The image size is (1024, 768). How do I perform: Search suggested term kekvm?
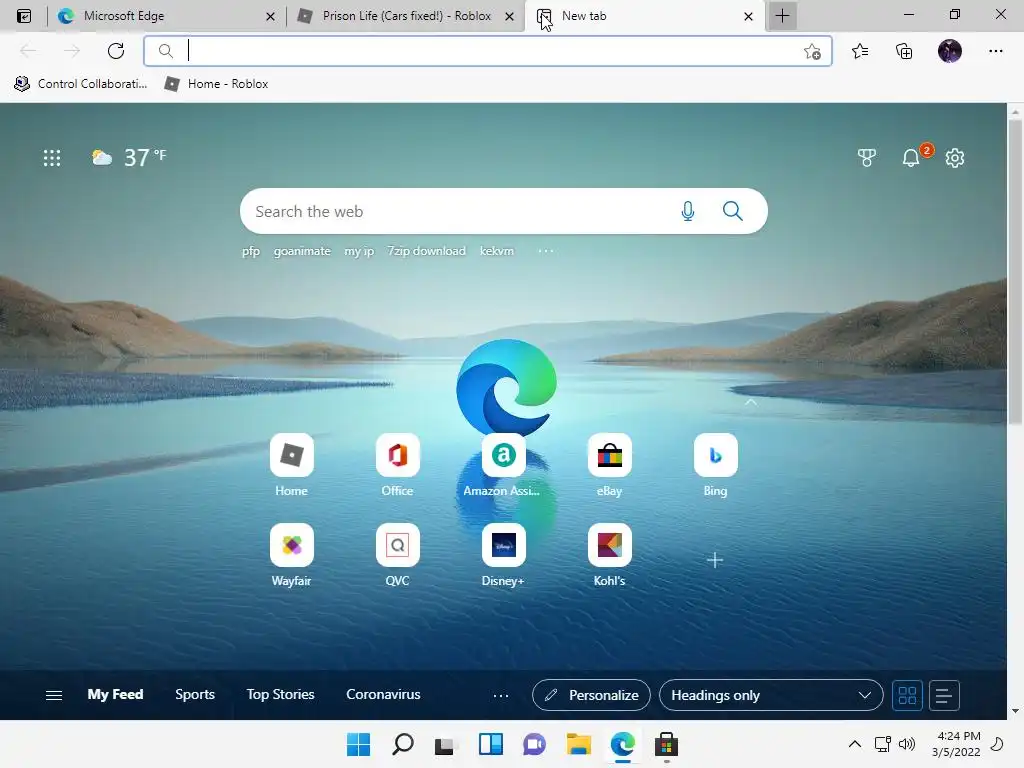click(497, 251)
